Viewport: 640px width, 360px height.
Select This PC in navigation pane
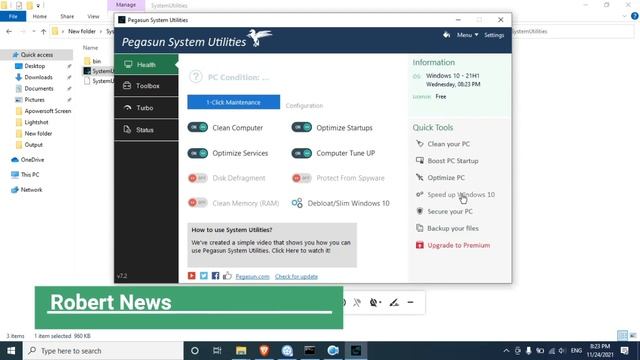click(30, 175)
